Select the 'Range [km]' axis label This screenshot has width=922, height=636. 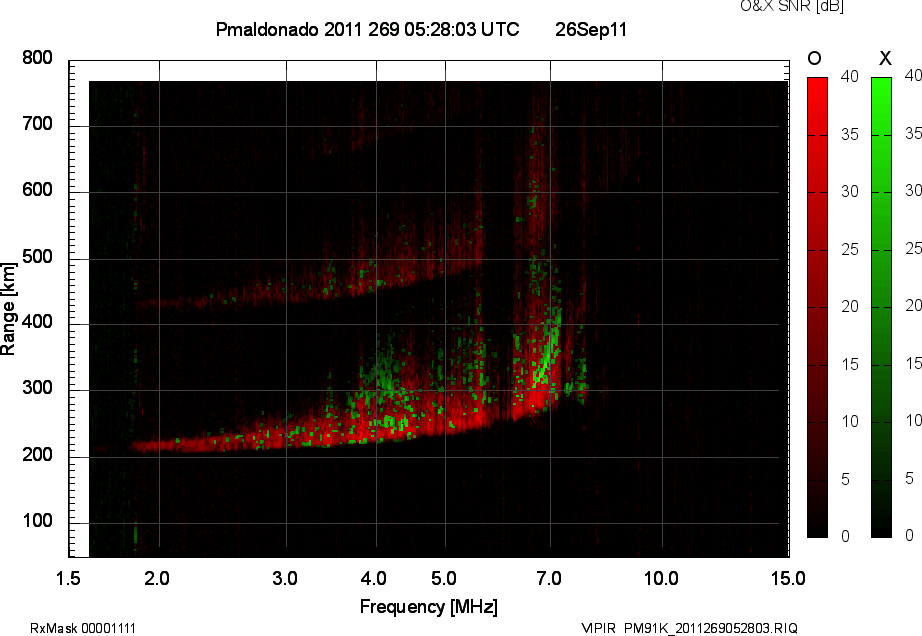point(8,309)
